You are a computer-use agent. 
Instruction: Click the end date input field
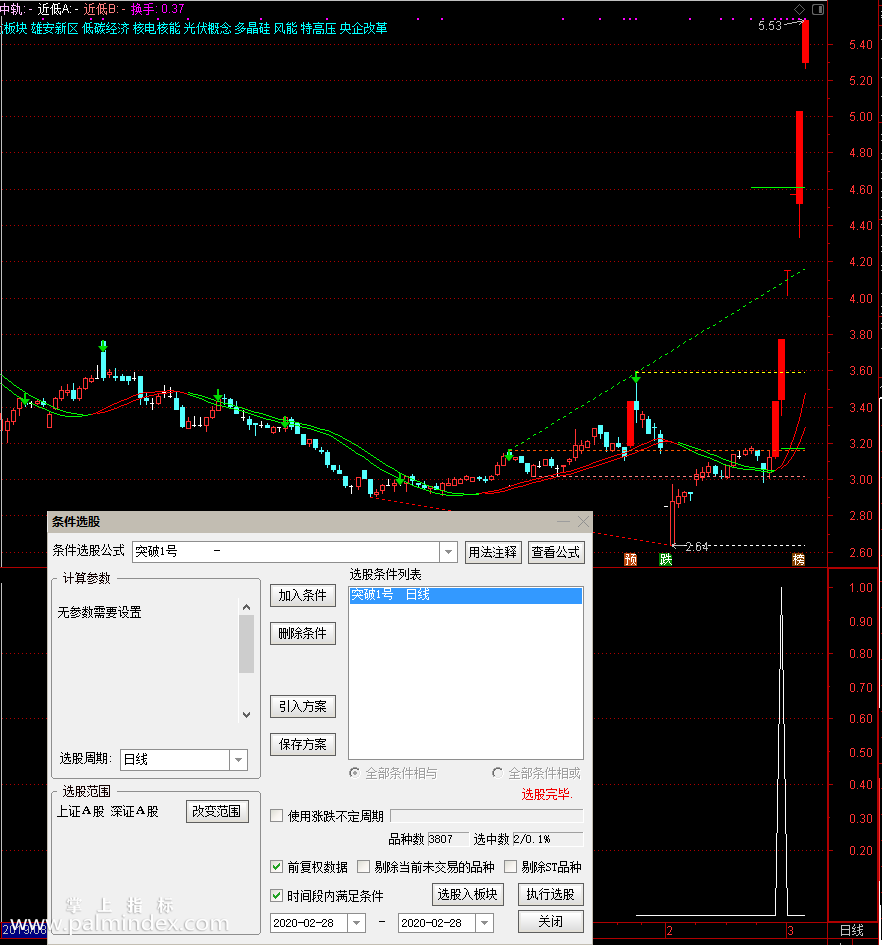(437, 923)
